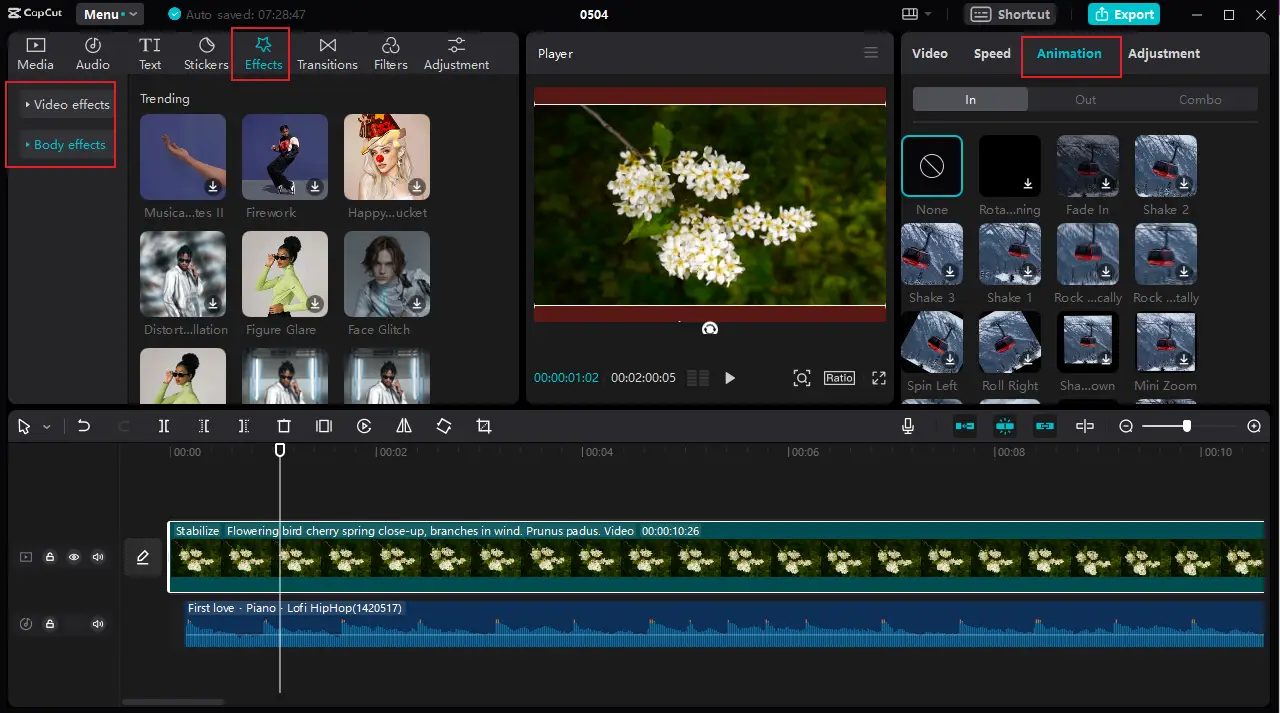1280x713 pixels.
Task: Toggle main track magnet on
Action: pos(965,426)
